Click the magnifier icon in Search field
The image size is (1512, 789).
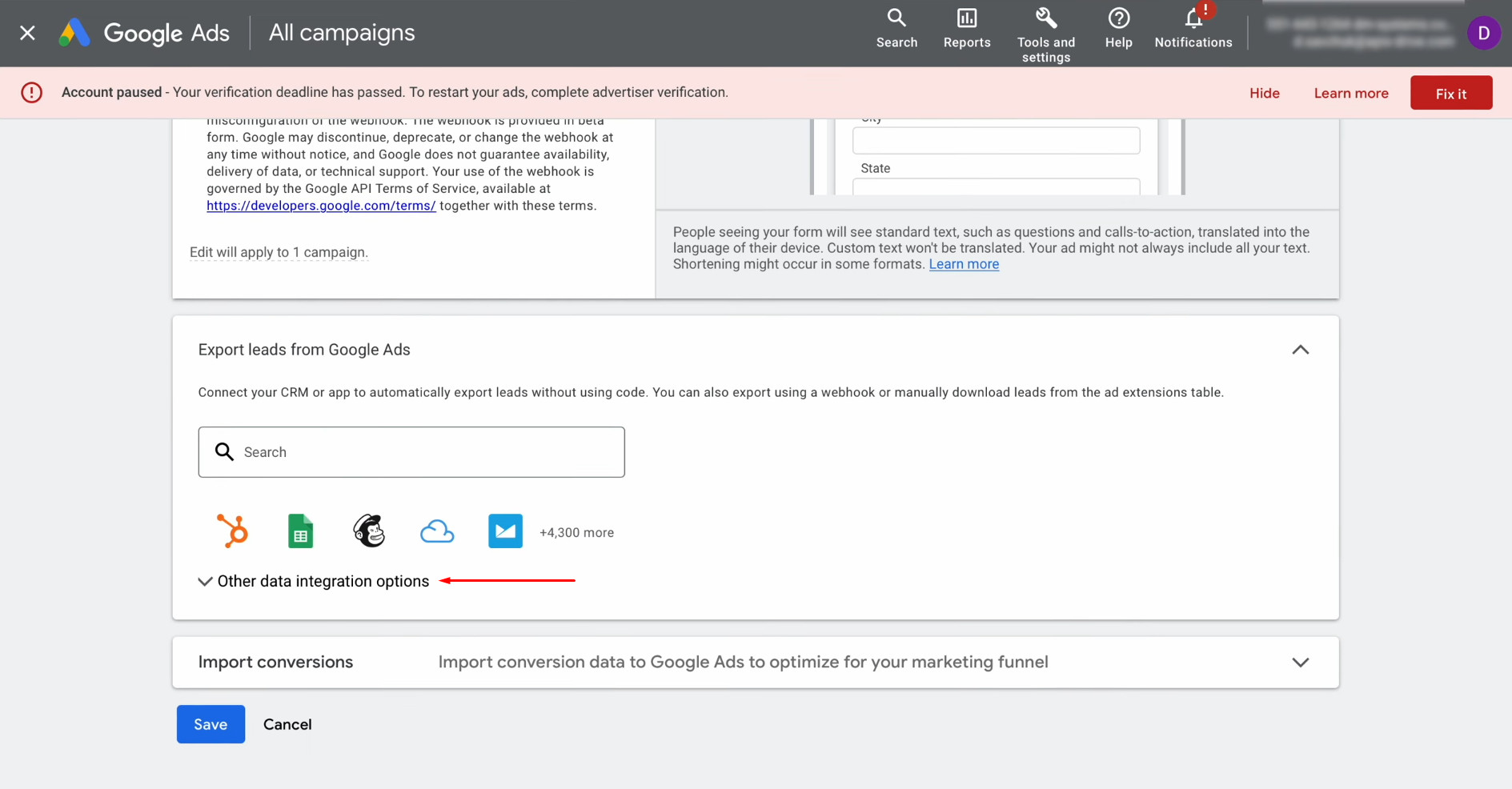(x=225, y=452)
